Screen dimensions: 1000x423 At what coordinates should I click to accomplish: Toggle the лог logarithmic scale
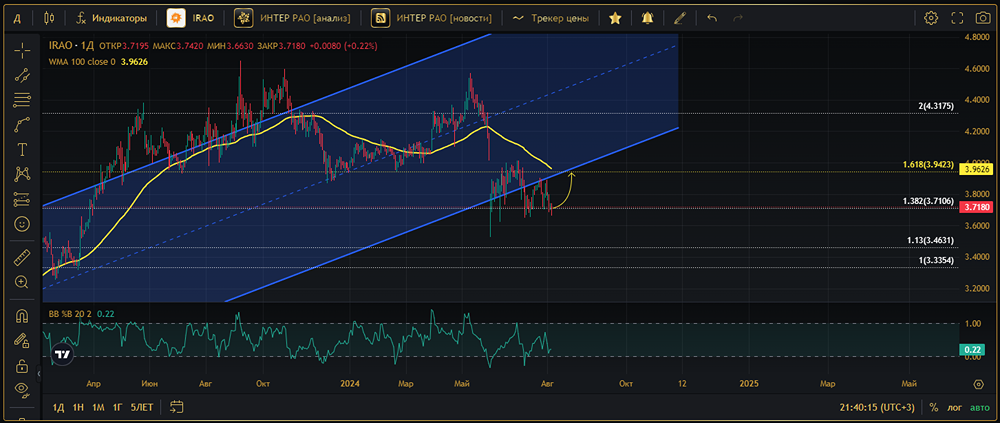954,408
